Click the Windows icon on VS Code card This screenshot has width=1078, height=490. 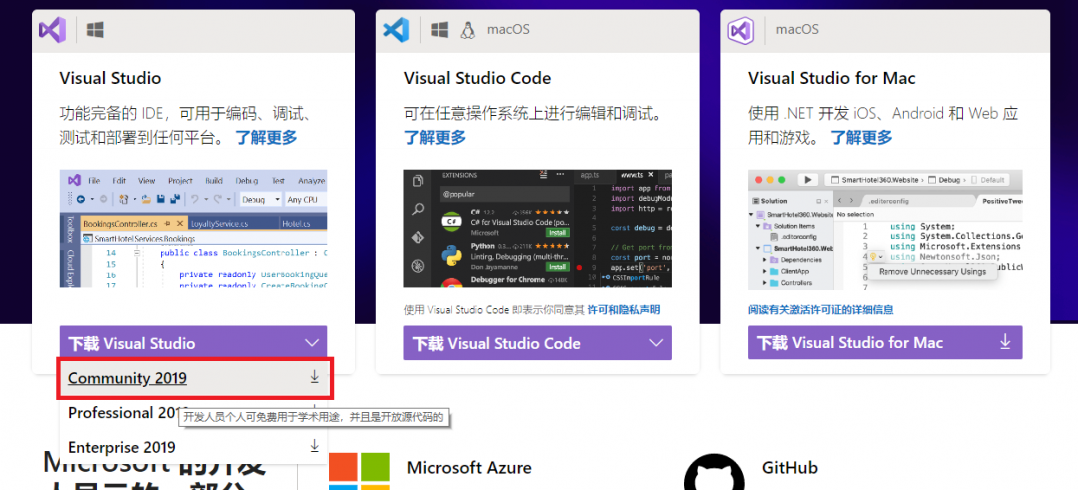pos(439,30)
